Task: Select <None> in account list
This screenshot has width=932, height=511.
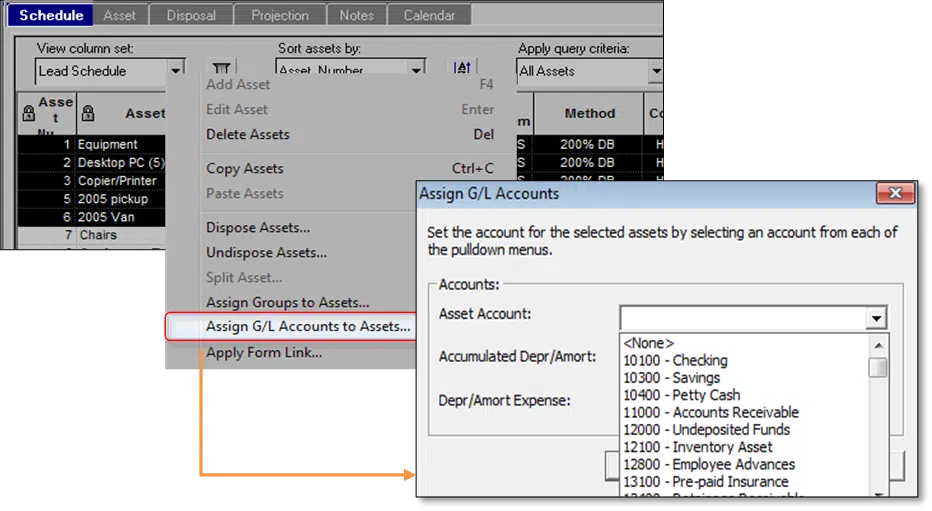Action: click(x=744, y=343)
